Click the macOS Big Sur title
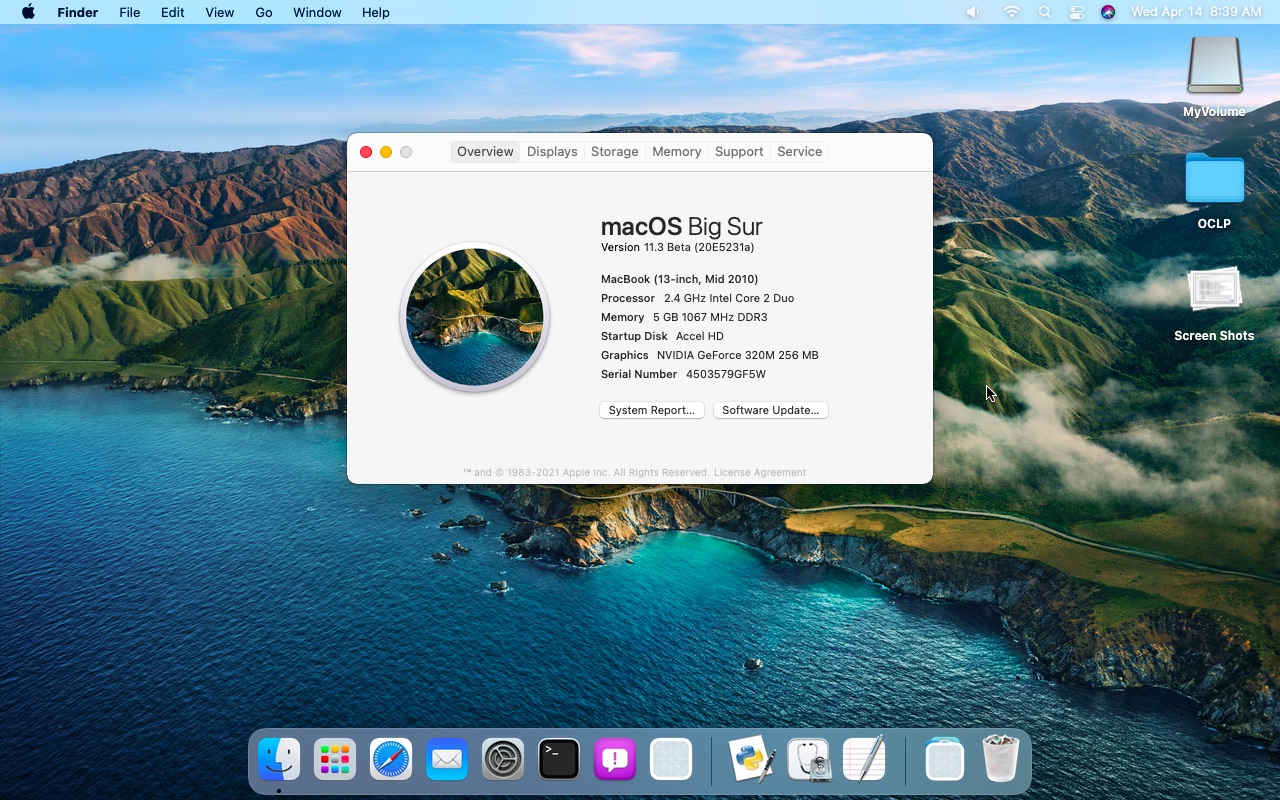Image resolution: width=1280 pixels, height=800 pixels. (x=682, y=226)
